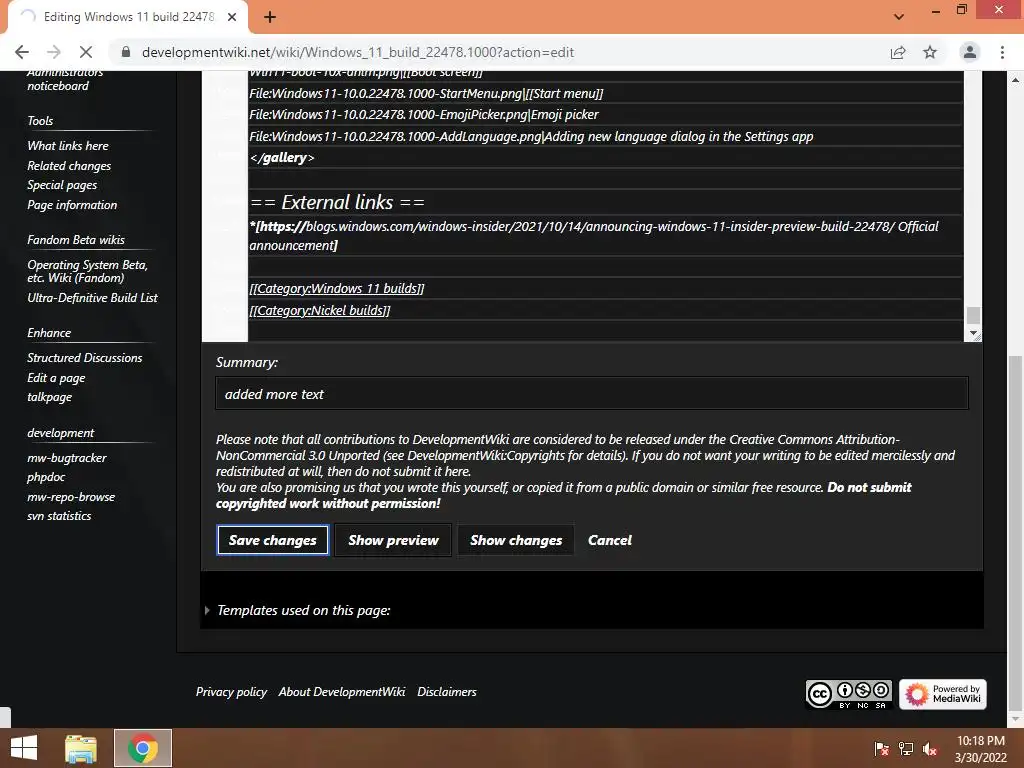Open Privacy policy footer link
The height and width of the screenshot is (768, 1024).
231,692
